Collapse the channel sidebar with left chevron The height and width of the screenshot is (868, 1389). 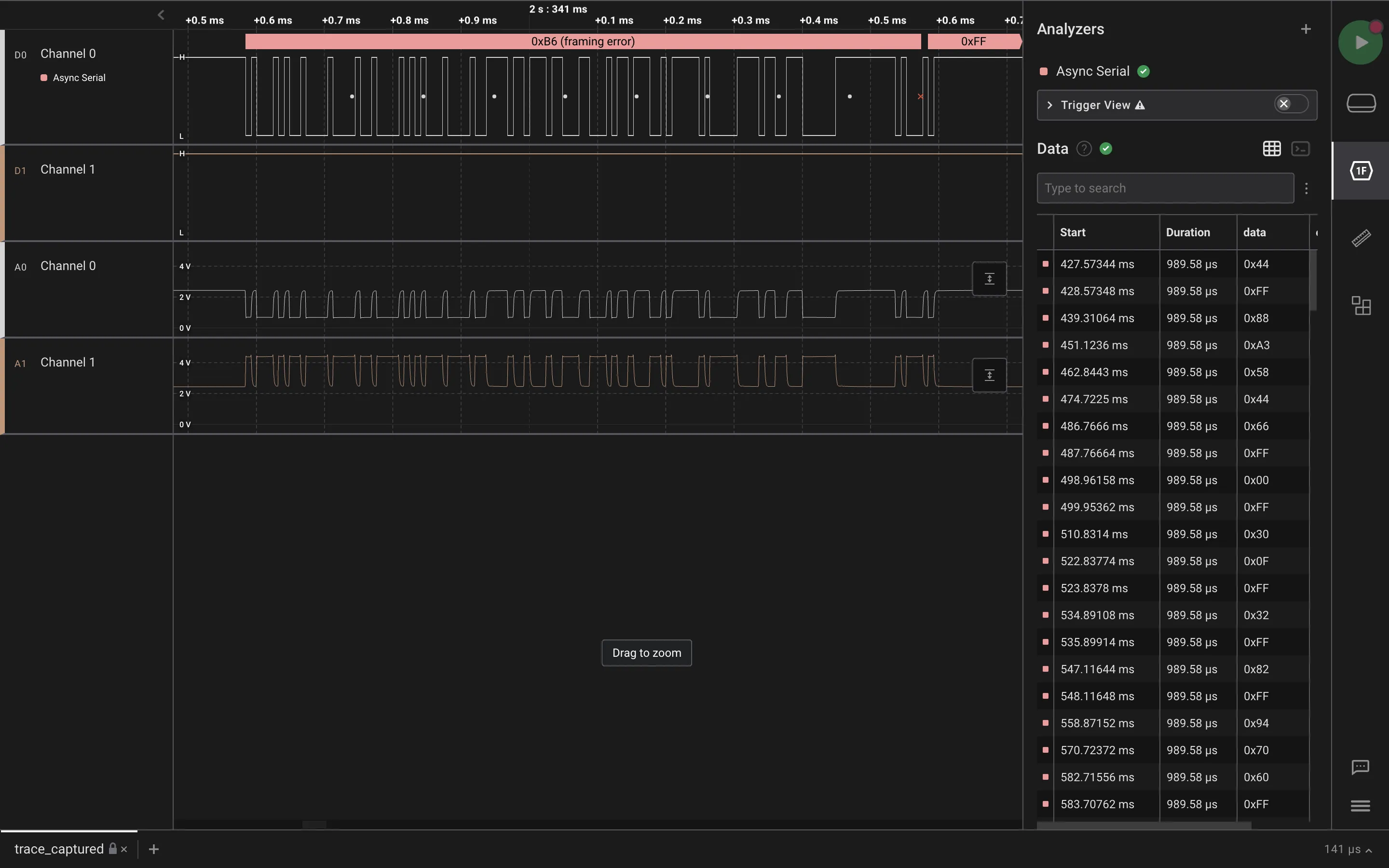tap(161, 15)
